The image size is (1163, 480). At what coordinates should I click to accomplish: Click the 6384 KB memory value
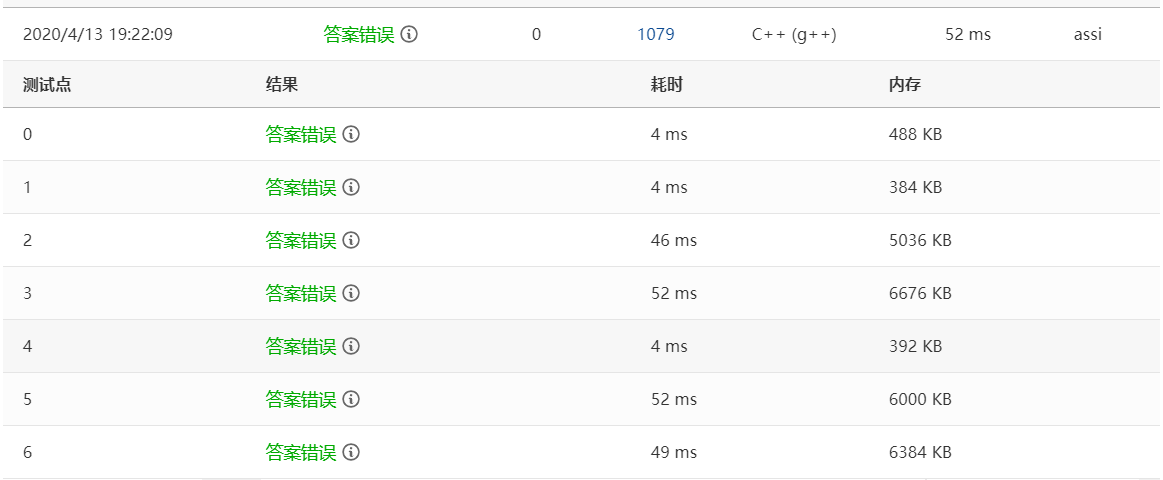coord(920,452)
